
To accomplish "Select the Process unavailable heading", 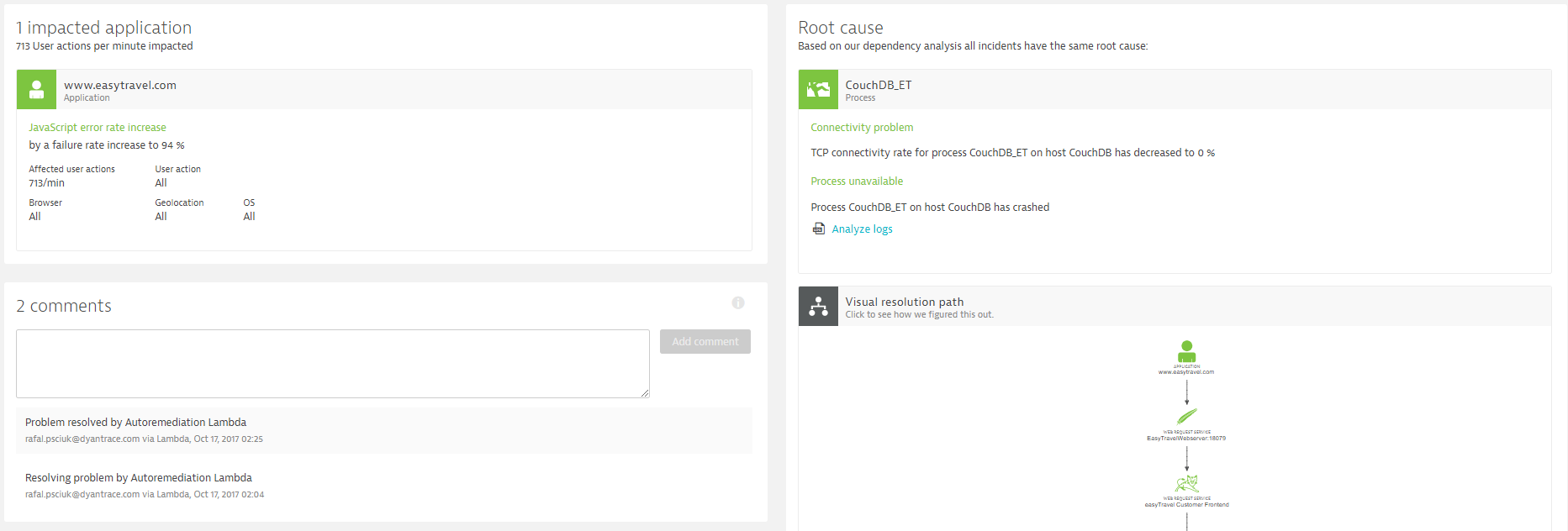I will click(857, 181).
